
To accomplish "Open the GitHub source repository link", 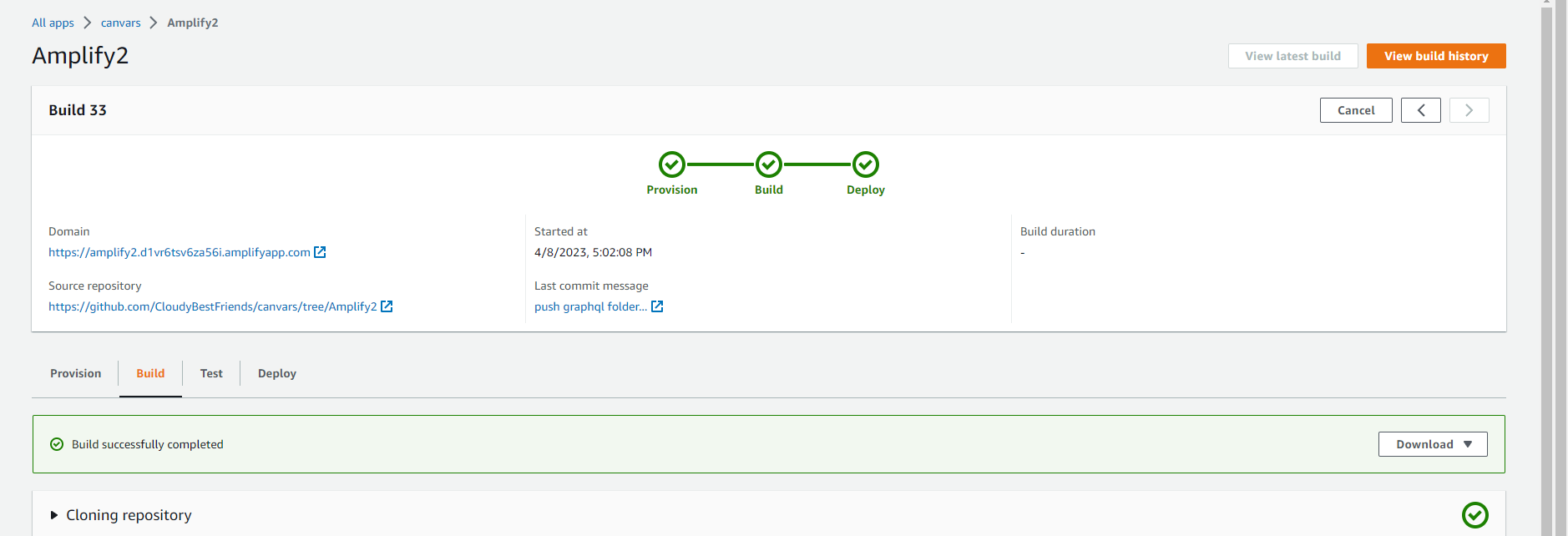I will (212, 306).
